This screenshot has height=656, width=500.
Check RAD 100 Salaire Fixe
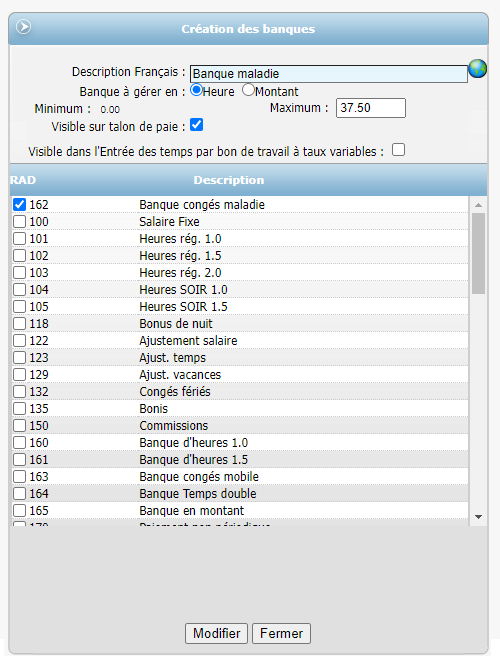[x=19, y=222]
